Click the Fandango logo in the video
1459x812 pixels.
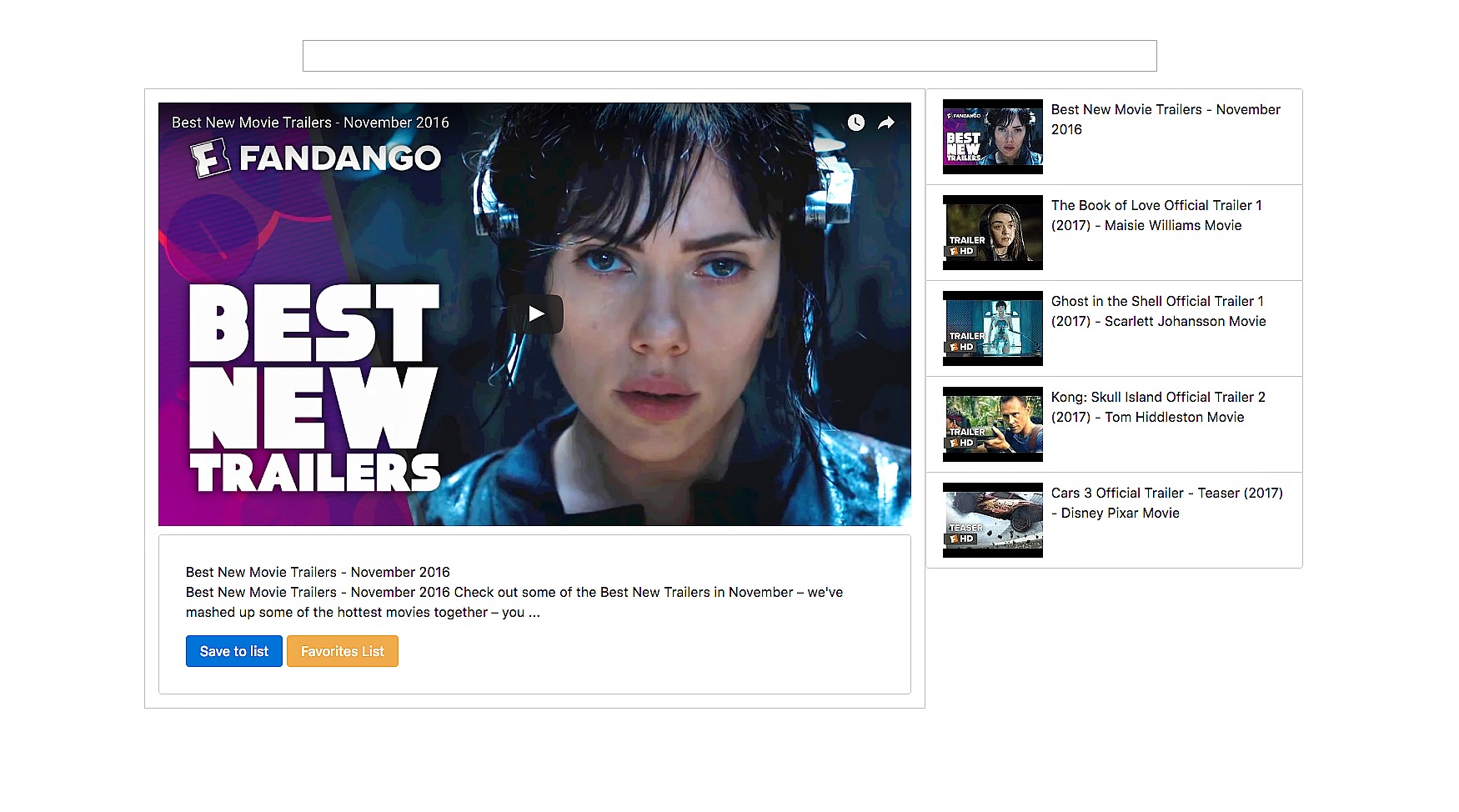tap(316, 158)
